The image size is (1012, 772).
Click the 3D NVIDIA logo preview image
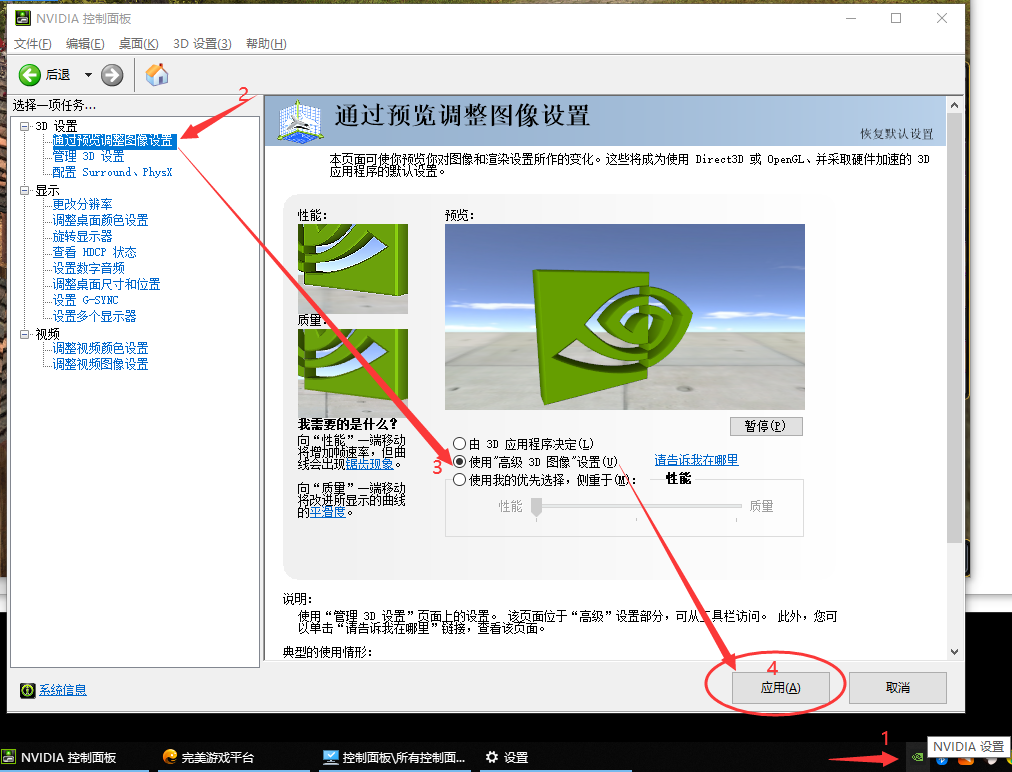[625, 317]
